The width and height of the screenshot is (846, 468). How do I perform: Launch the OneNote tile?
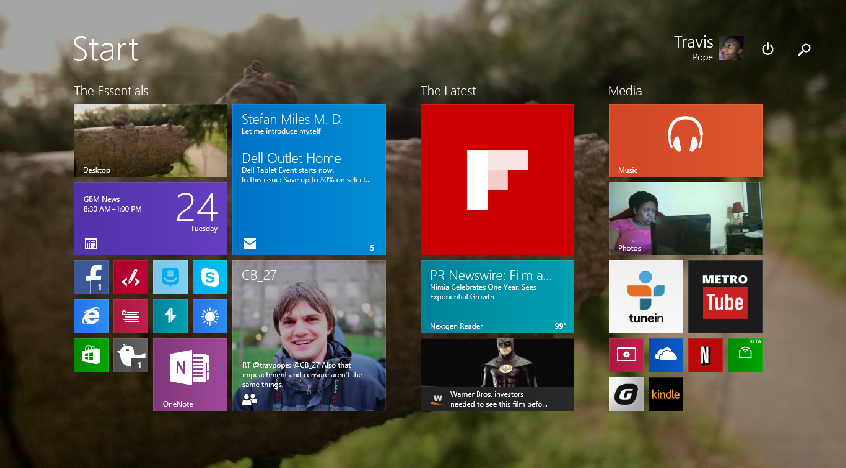(x=190, y=374)
